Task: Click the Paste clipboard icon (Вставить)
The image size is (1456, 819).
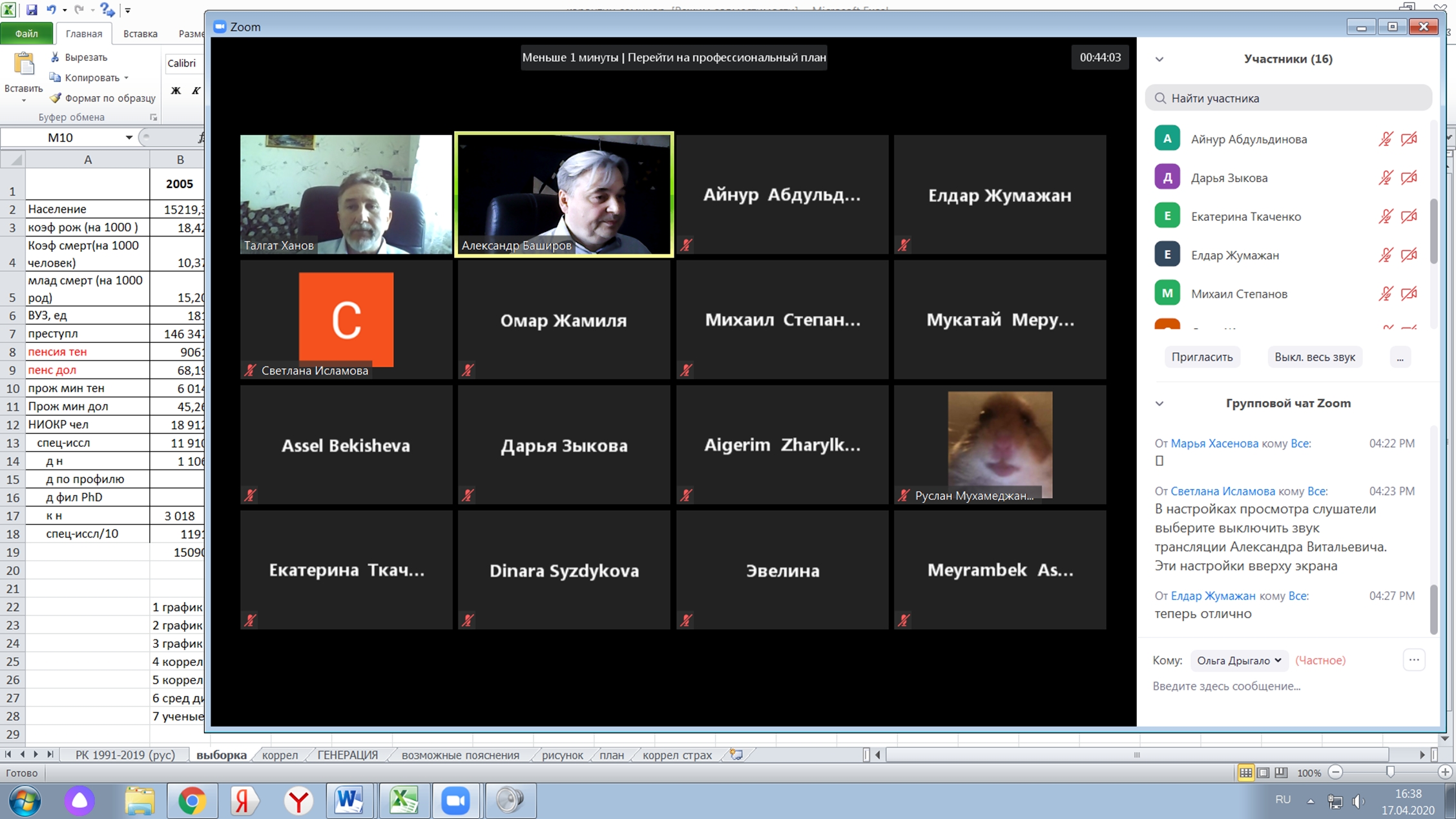Action: 24,65
